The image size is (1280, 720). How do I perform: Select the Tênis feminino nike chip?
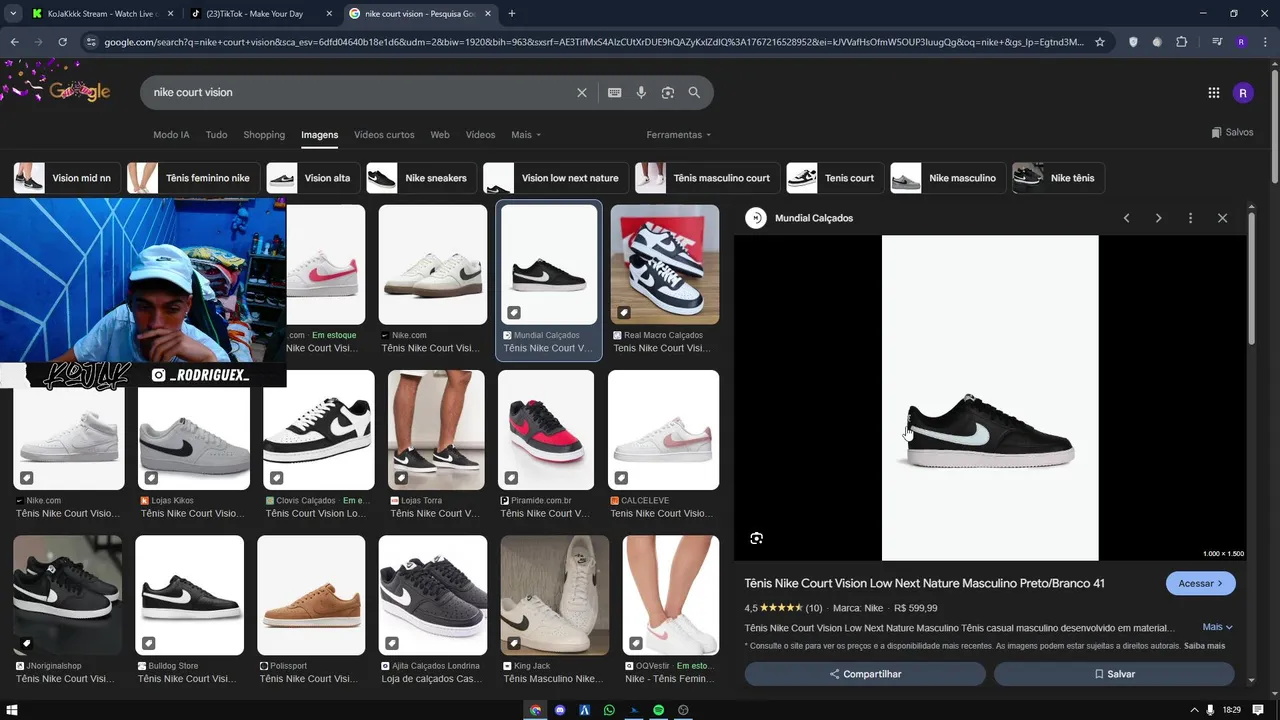pyautogui.click(x=194, y=178)
